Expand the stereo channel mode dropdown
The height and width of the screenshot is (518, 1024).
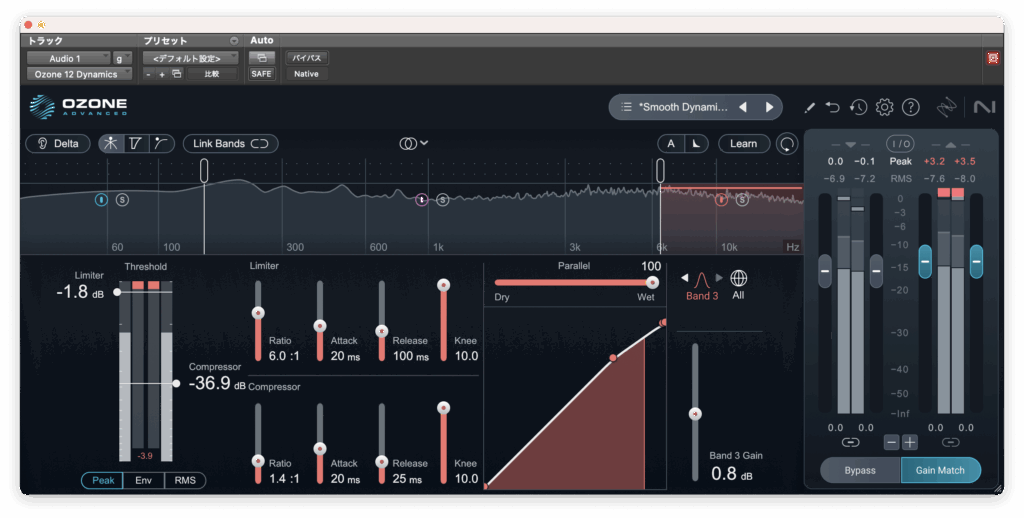(x=414, y=144)
